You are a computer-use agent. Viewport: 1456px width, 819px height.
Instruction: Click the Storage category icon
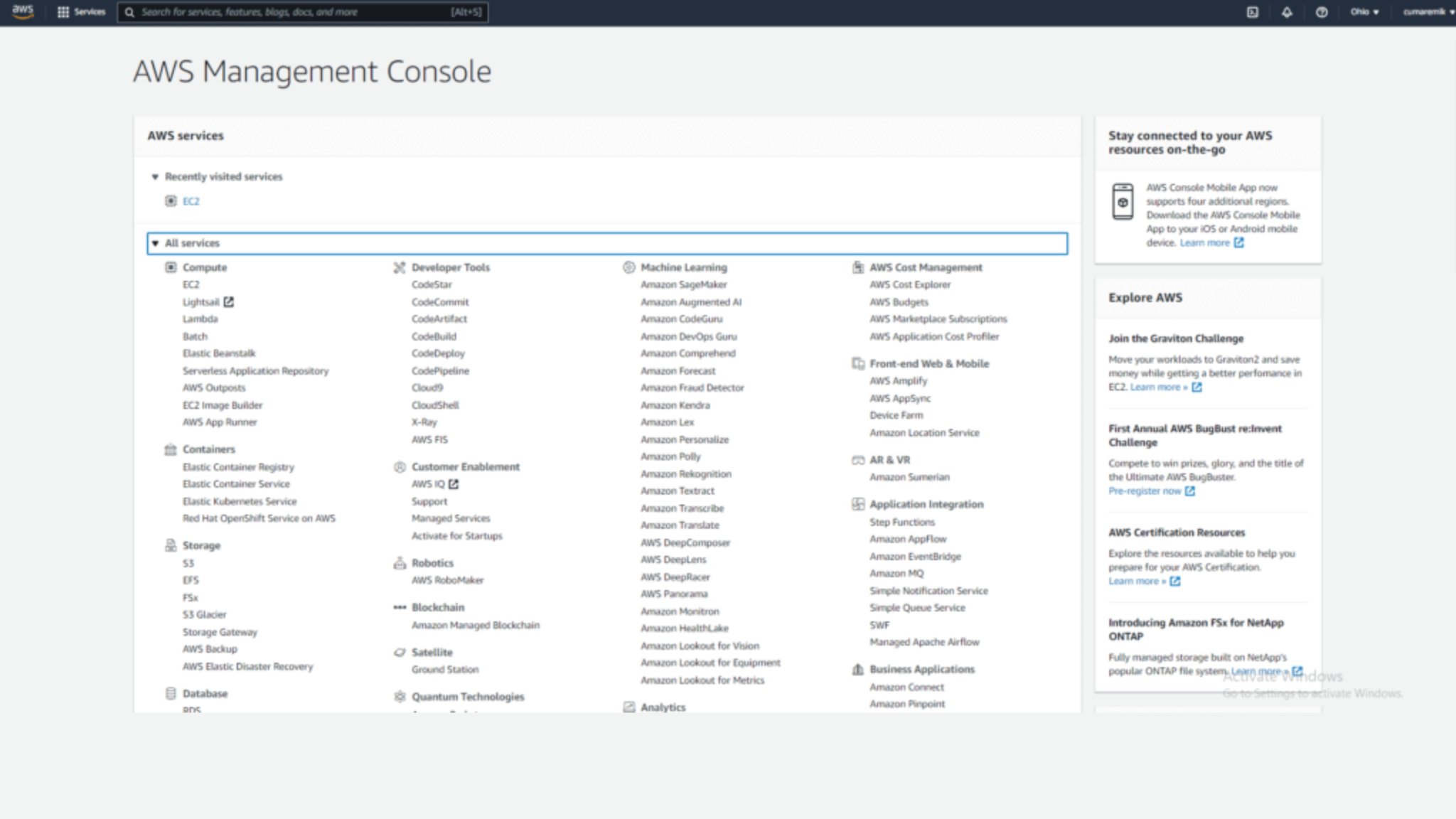click(171, 545)
